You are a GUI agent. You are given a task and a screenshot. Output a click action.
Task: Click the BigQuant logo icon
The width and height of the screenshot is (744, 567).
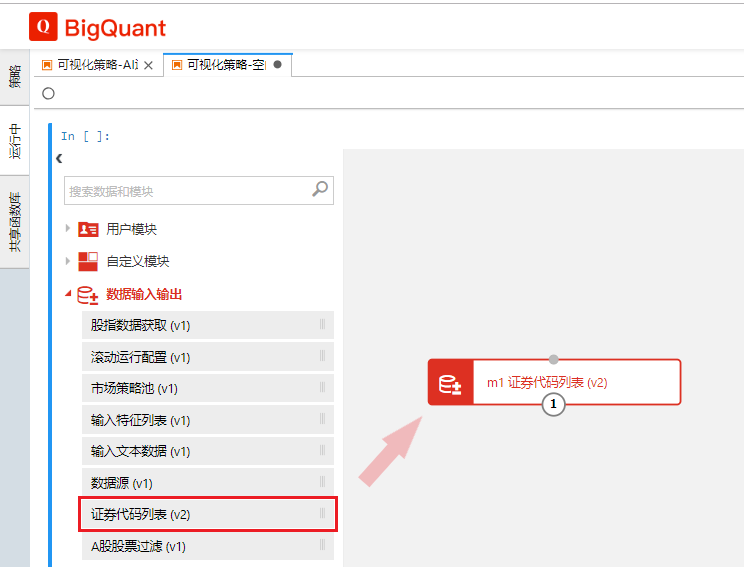(43, 27)
